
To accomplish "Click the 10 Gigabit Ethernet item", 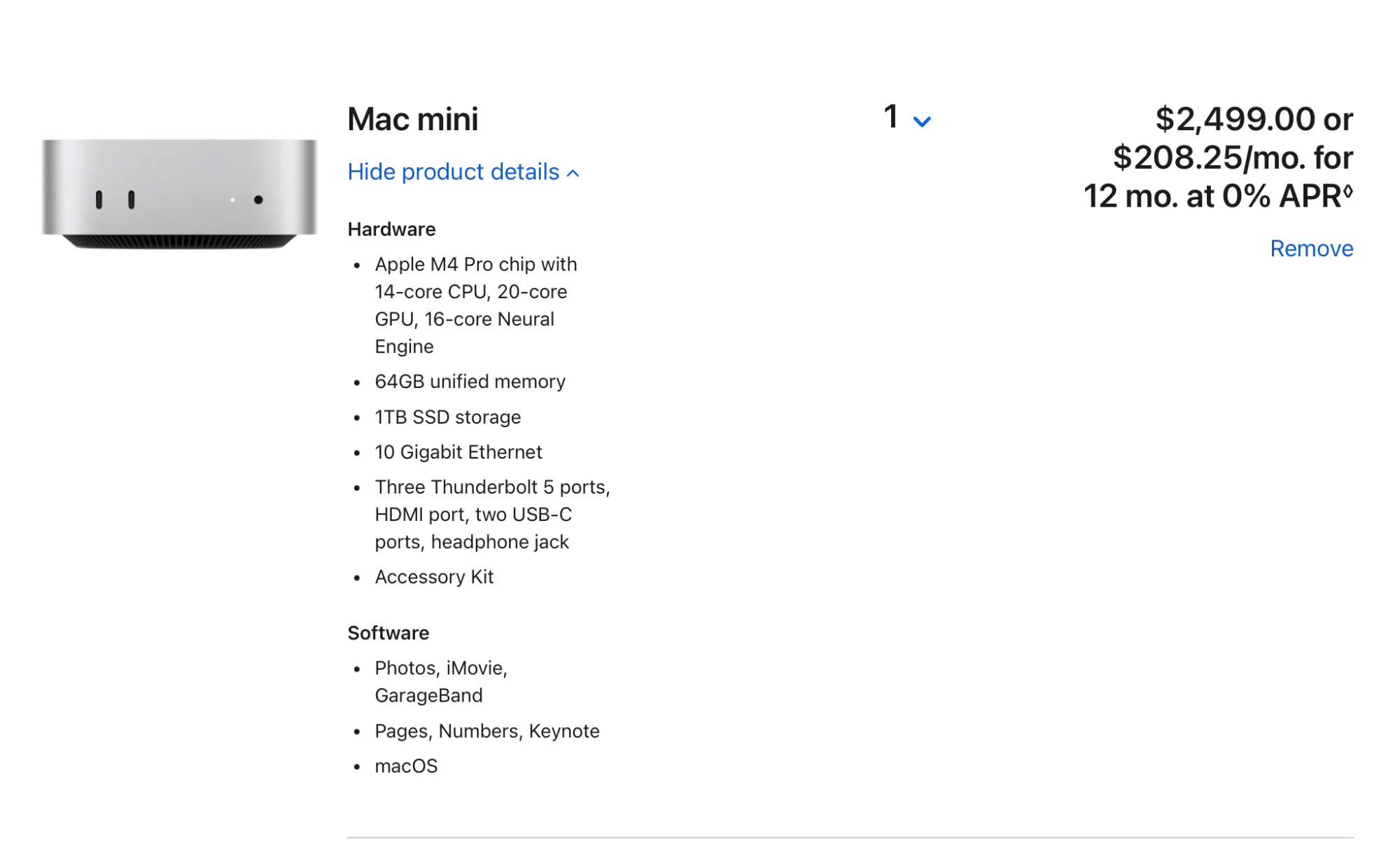I will [458, 452].
